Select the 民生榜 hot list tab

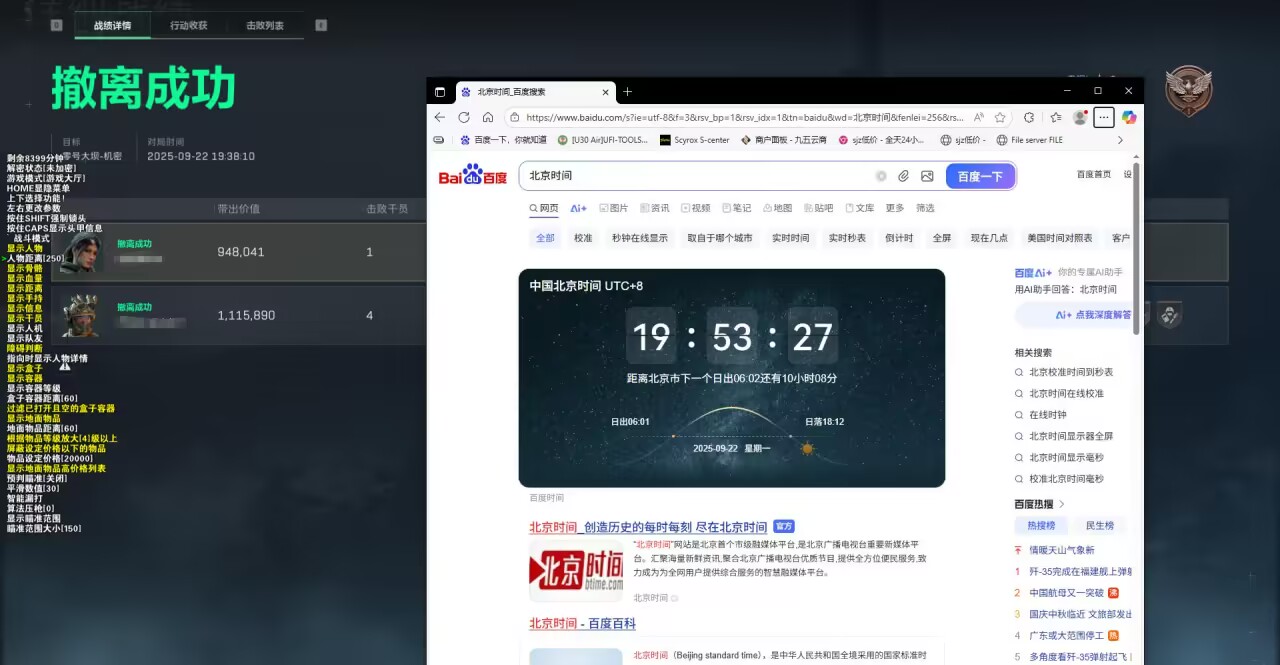point(1100,524)
